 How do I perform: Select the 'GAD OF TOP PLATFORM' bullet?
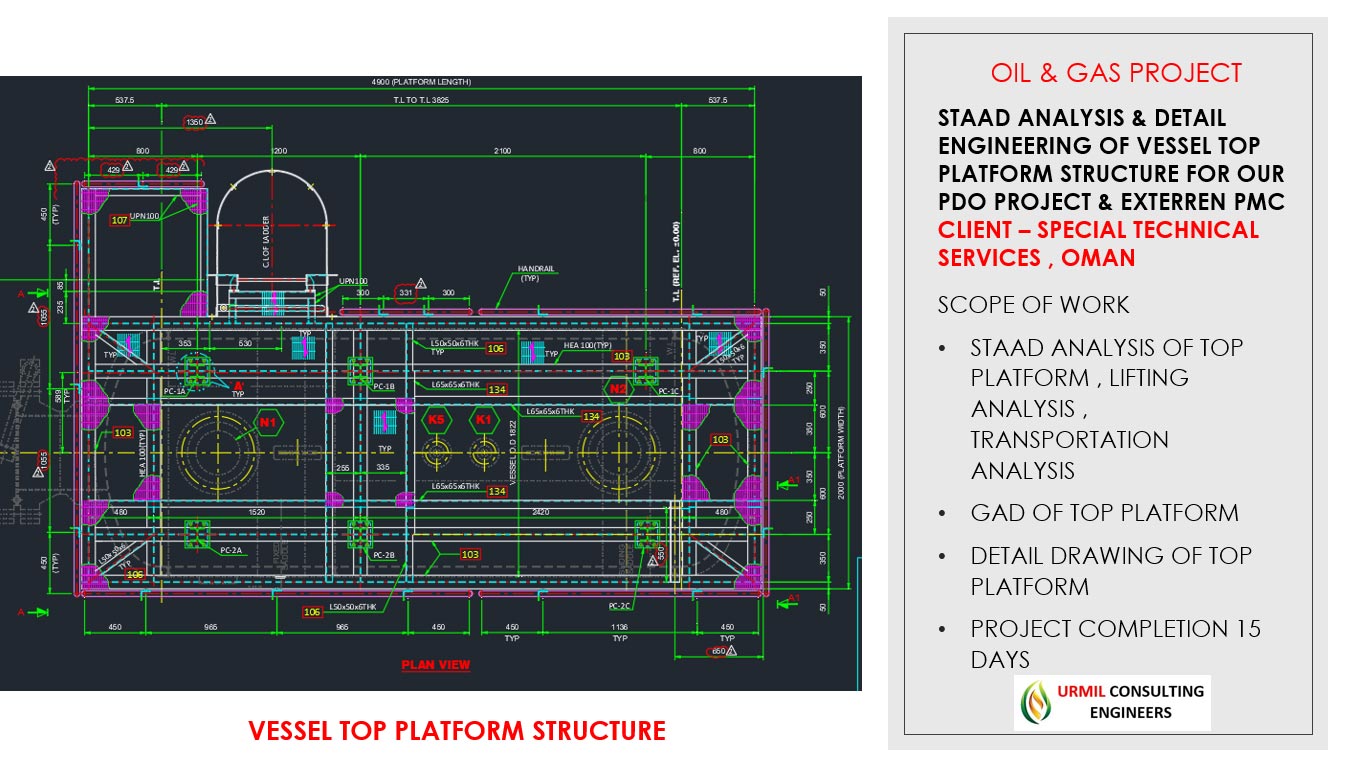[x=1104, y=513]
